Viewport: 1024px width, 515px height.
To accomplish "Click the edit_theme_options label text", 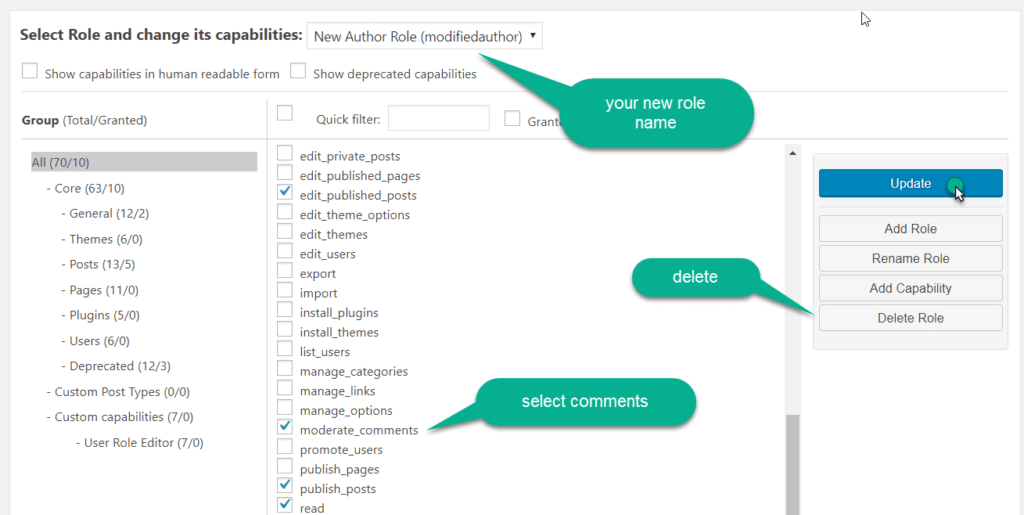I will point(355,215).
